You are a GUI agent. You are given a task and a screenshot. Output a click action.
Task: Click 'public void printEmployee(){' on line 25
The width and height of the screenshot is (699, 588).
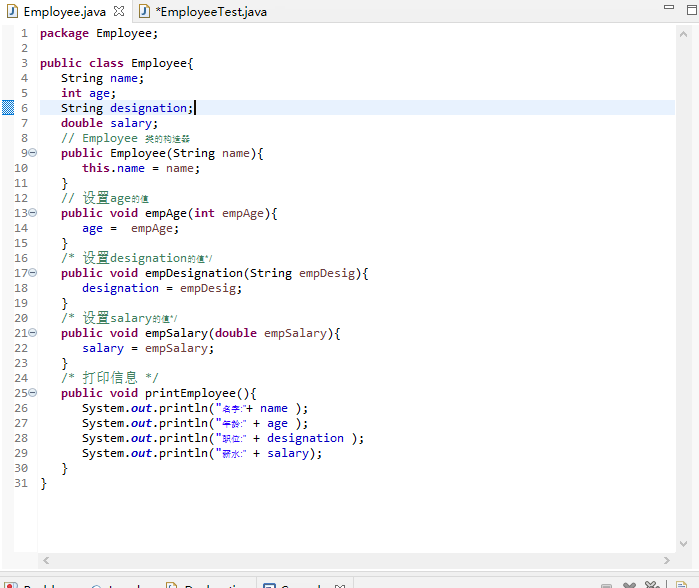pos(159,393)
